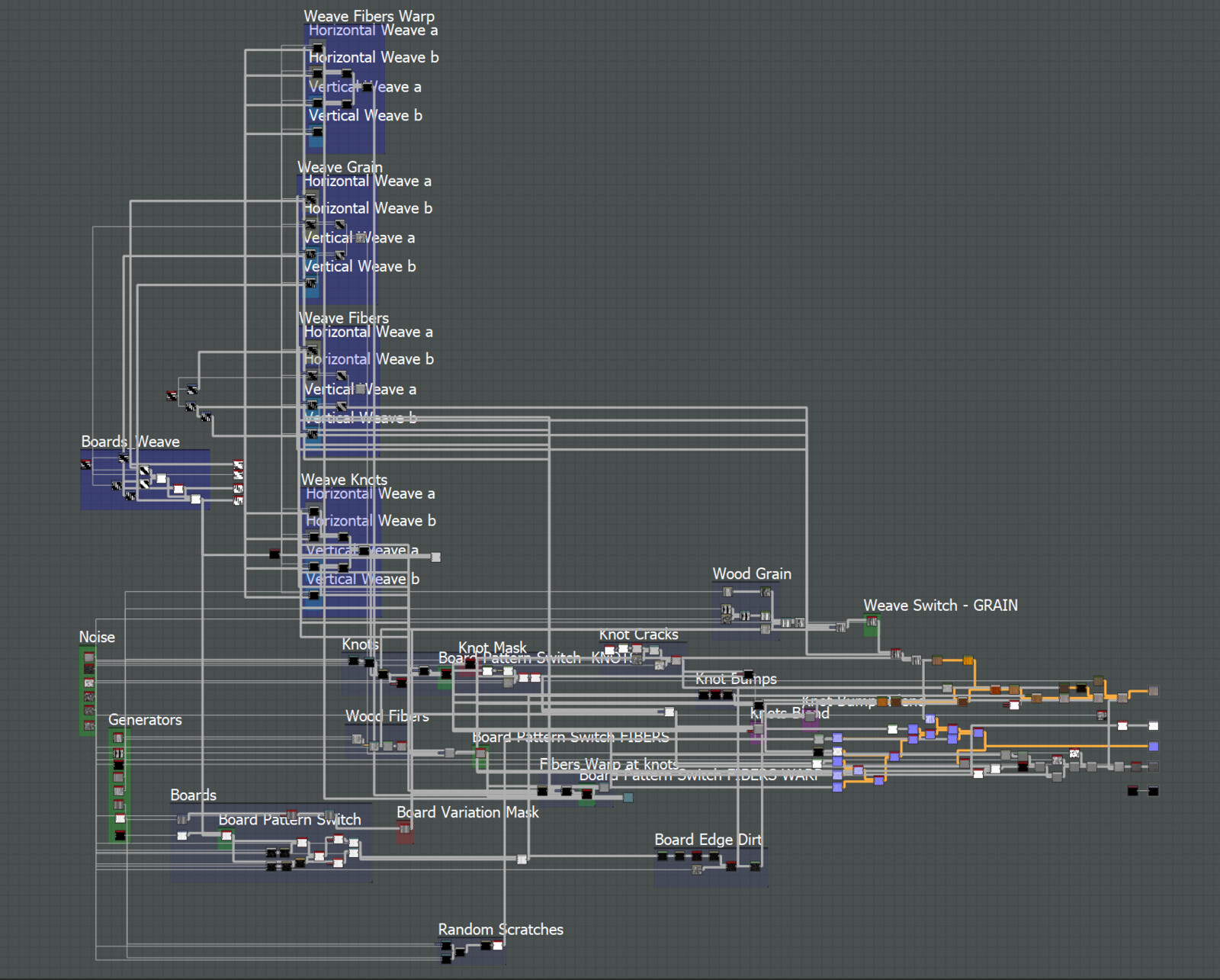This screenshot has height=980, width=1220.
Task: Select the 'Board Edge Dirt' frame title
Action: 708,840
